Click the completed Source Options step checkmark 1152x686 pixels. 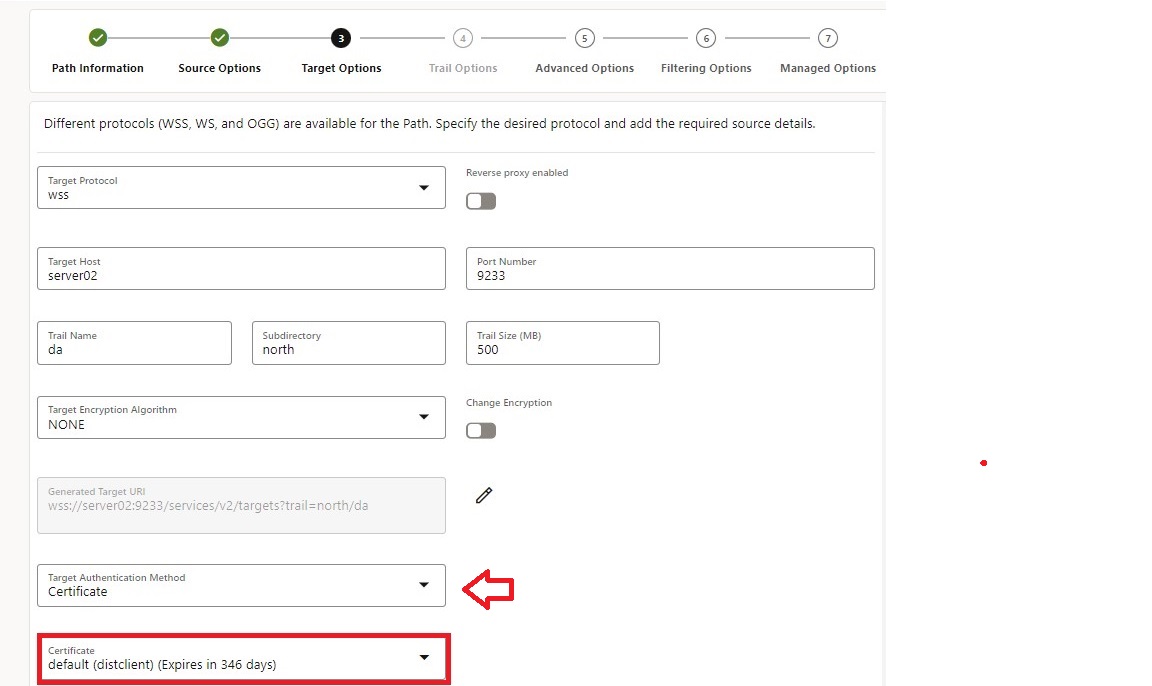(220, 38)
